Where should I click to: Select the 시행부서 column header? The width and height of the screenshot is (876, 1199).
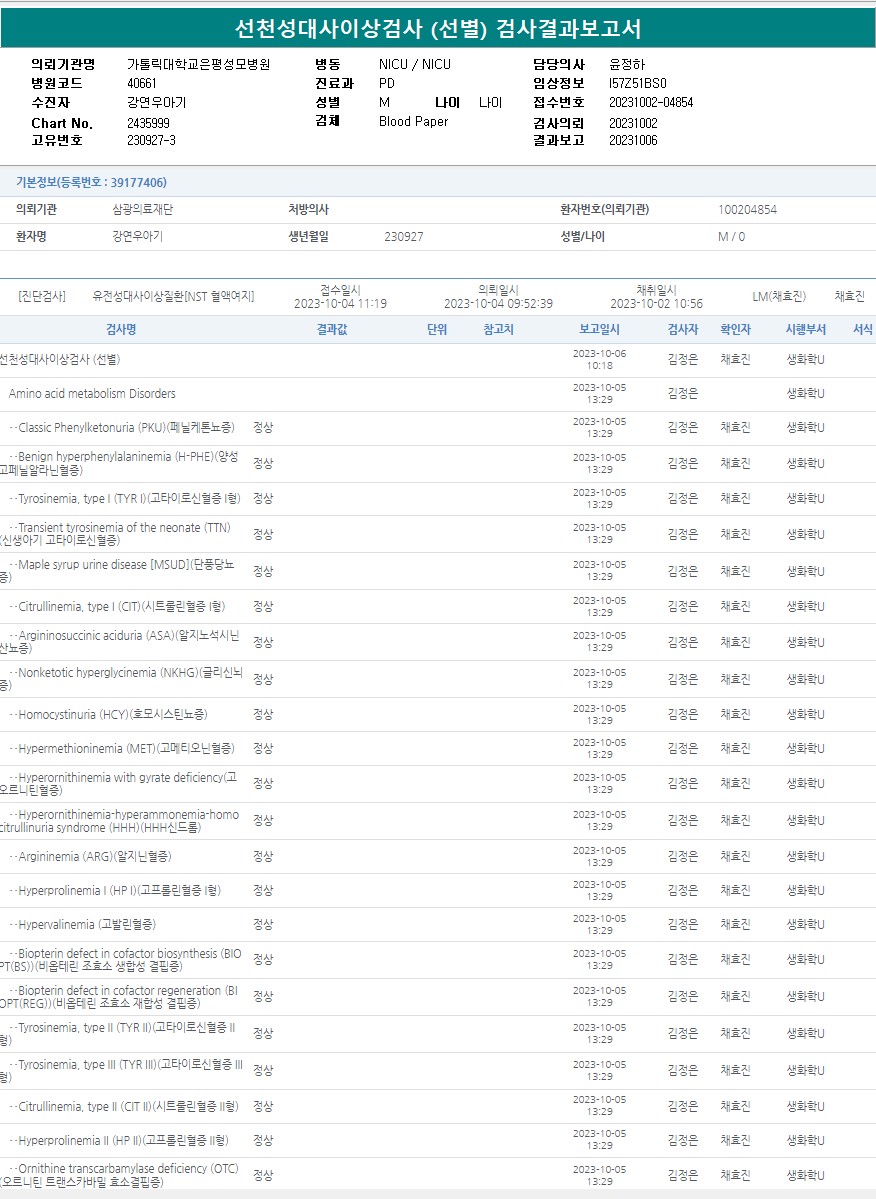coord(805,329)
